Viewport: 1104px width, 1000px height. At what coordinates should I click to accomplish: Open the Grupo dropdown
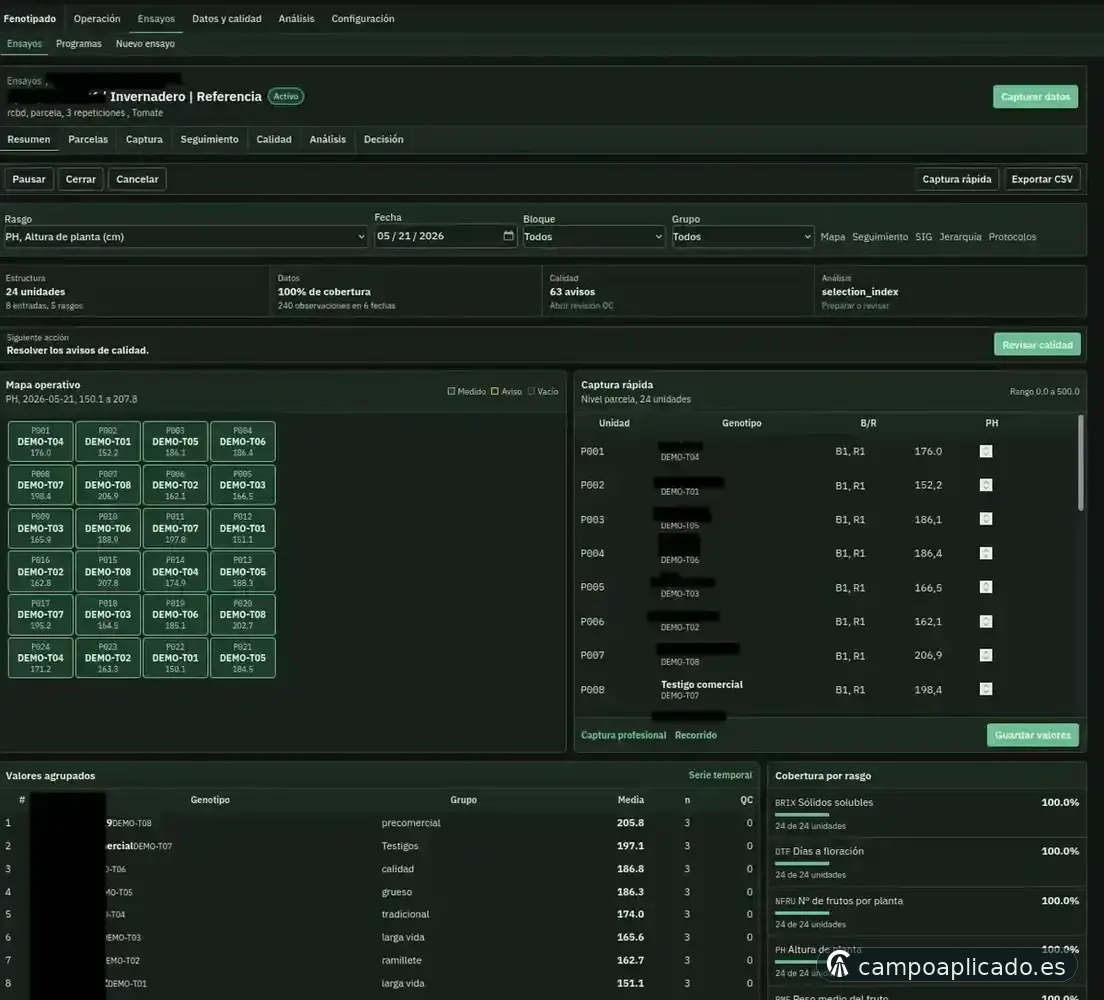click(x=742, y=237)
